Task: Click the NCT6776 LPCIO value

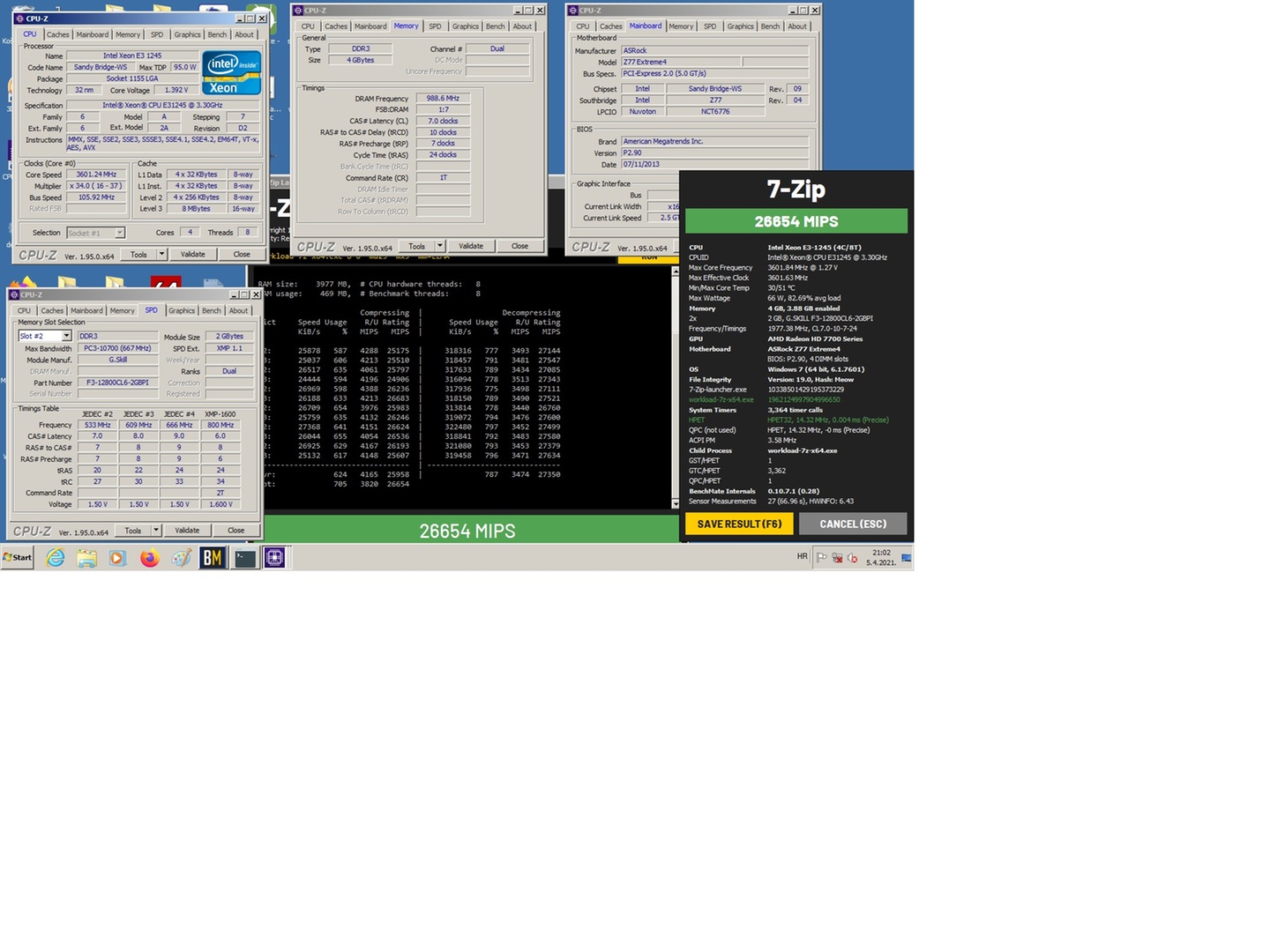Action: [715, 111]
